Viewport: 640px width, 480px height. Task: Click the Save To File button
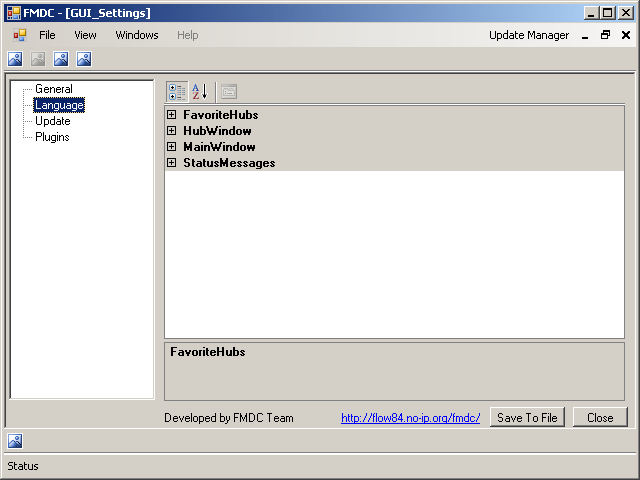click(527, 418)
